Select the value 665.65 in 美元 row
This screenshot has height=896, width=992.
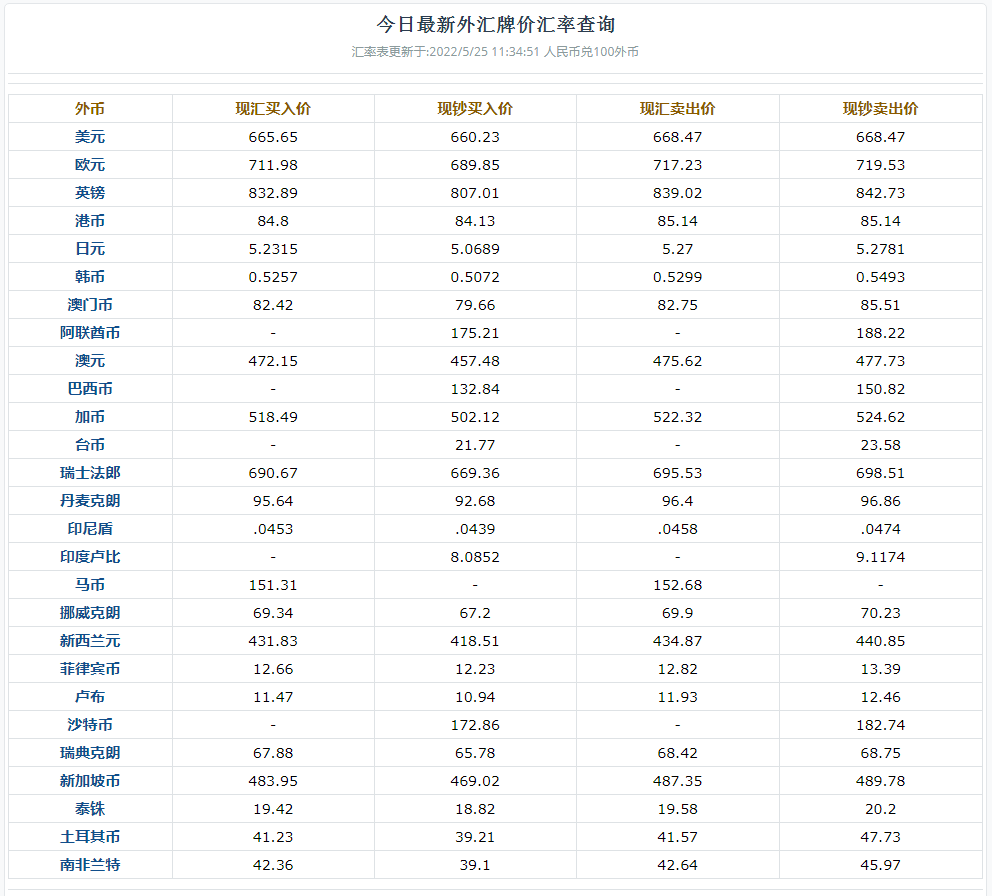point(273,137)
